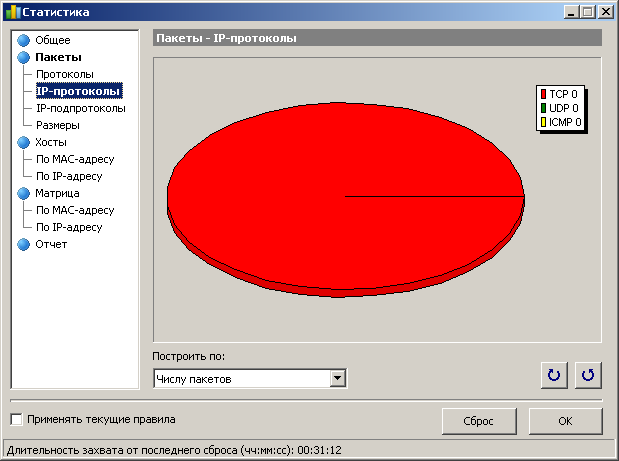Select Протоколы under Пакеты
The height and width of the screenshot is (461, 619).
coord(65,74)
